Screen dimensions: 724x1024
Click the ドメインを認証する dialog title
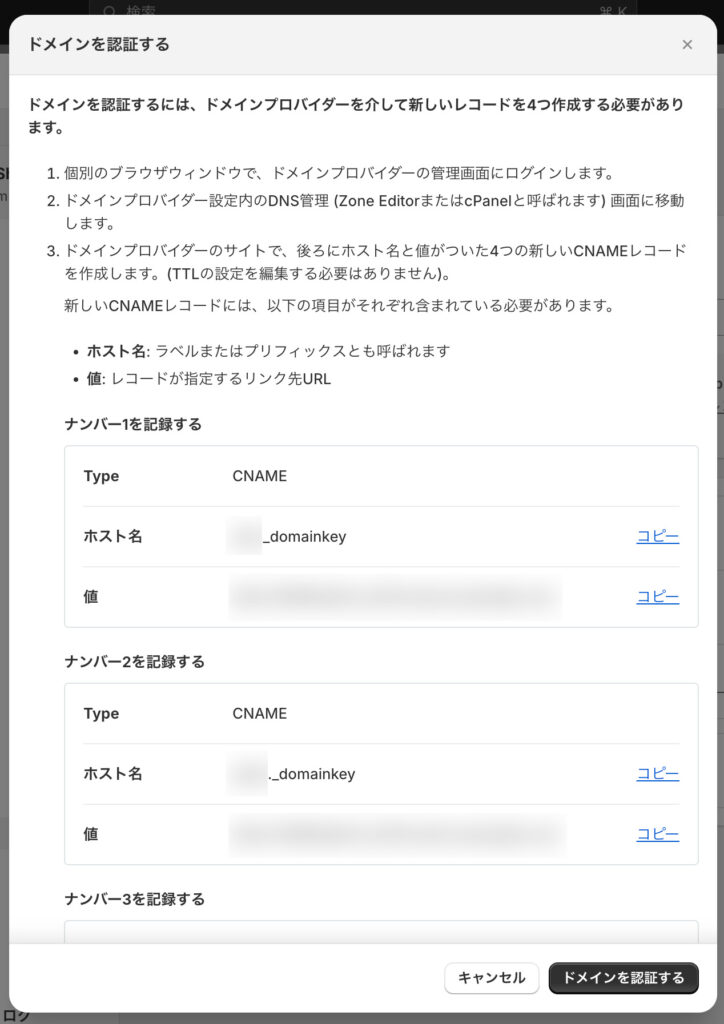click(x=98, y=44)
